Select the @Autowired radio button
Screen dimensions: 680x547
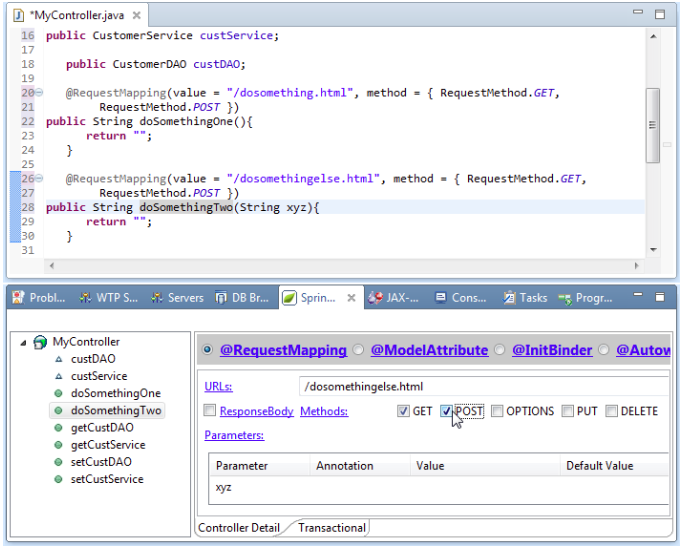(604, 349)
